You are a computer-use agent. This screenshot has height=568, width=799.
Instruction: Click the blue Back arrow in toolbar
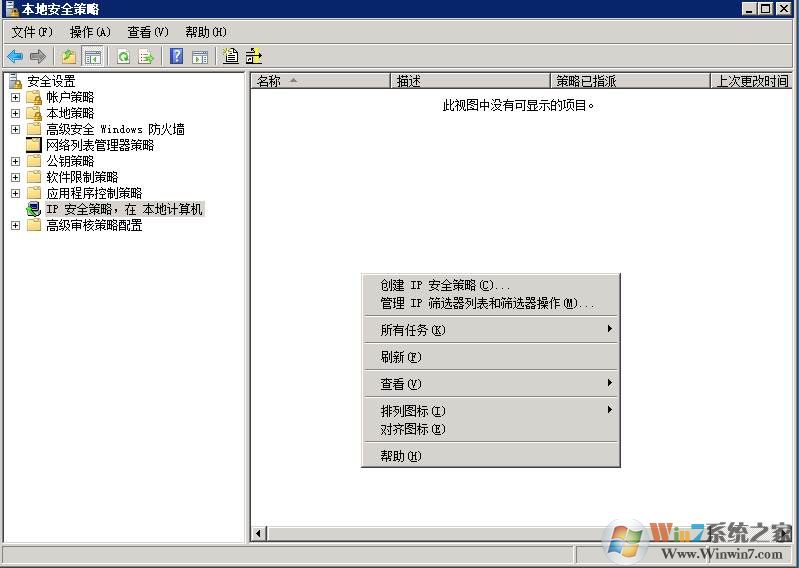(x=15, y=56)
